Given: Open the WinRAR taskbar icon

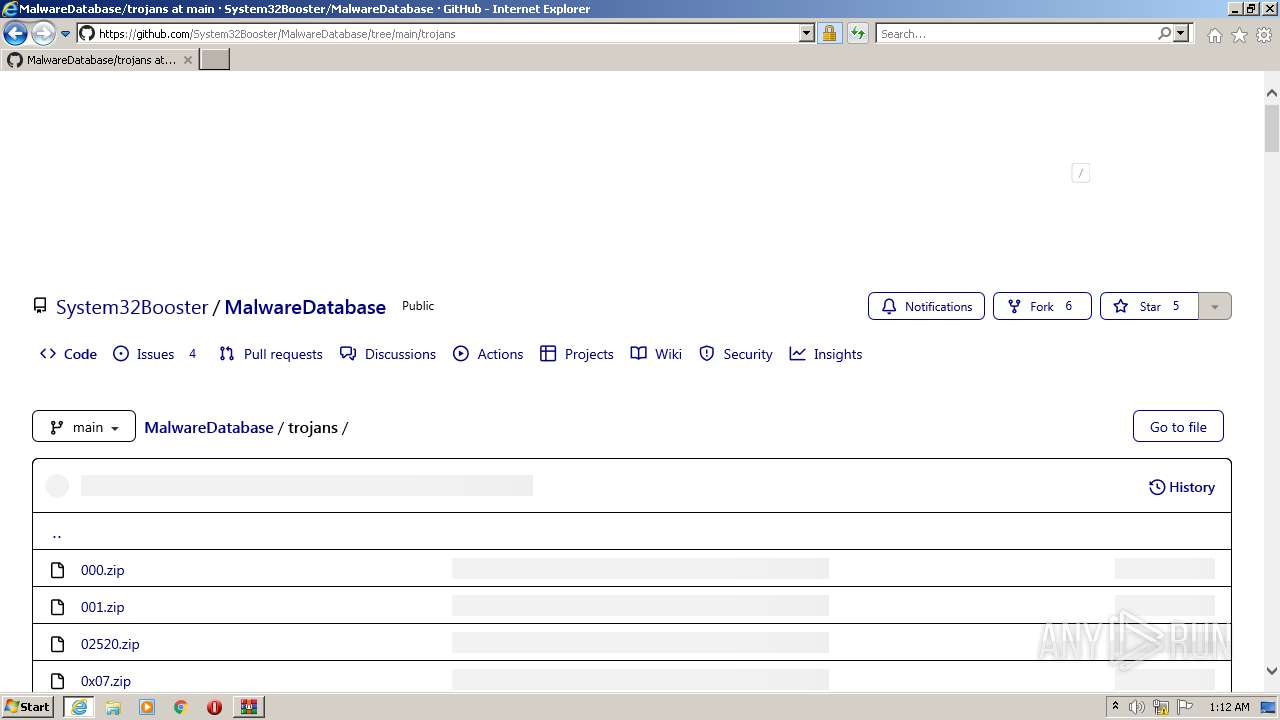Looking at the screenshot, I should [248, 707].
